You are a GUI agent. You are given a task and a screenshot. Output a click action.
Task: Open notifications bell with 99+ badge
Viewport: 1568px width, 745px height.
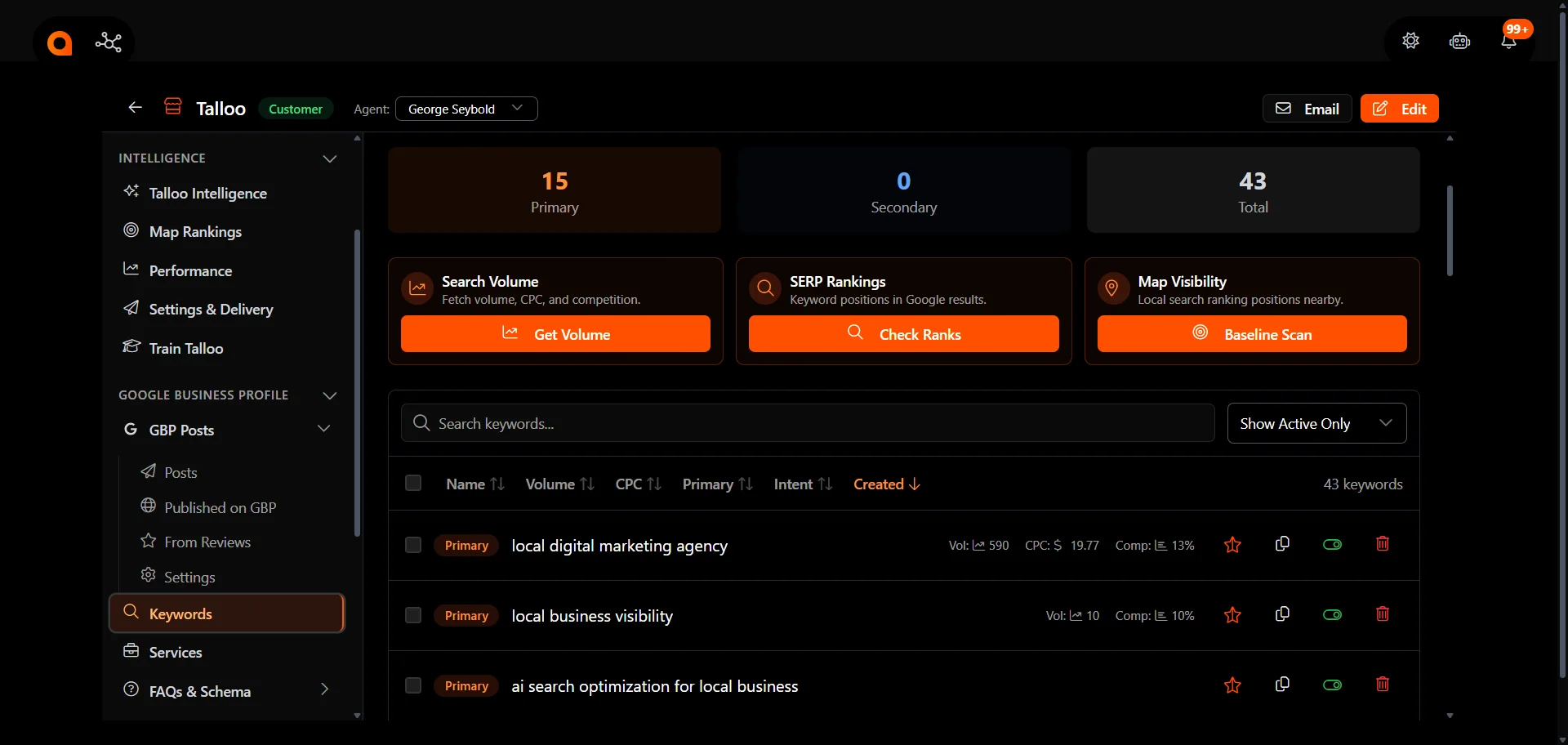1509,40
